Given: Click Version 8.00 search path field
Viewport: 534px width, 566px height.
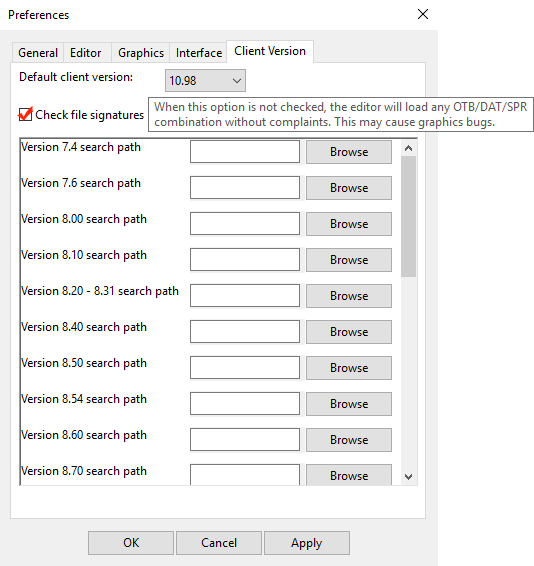Looking at the screenshot, I should pyautogui.click(x=245, y=223).
